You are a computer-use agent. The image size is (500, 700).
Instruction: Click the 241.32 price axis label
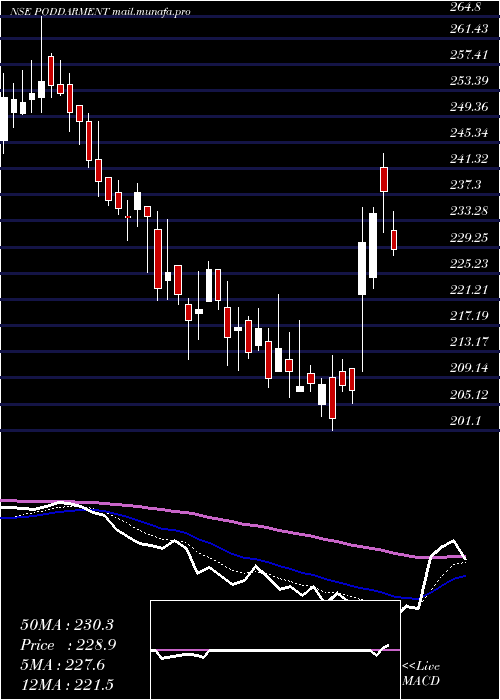(471, 159)
